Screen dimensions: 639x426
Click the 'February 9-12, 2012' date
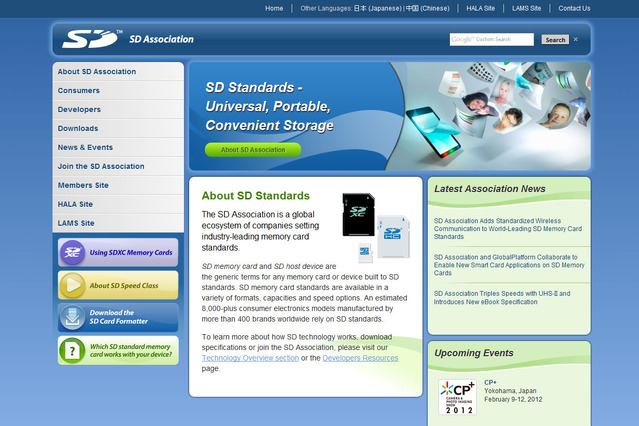click(513, 399)
